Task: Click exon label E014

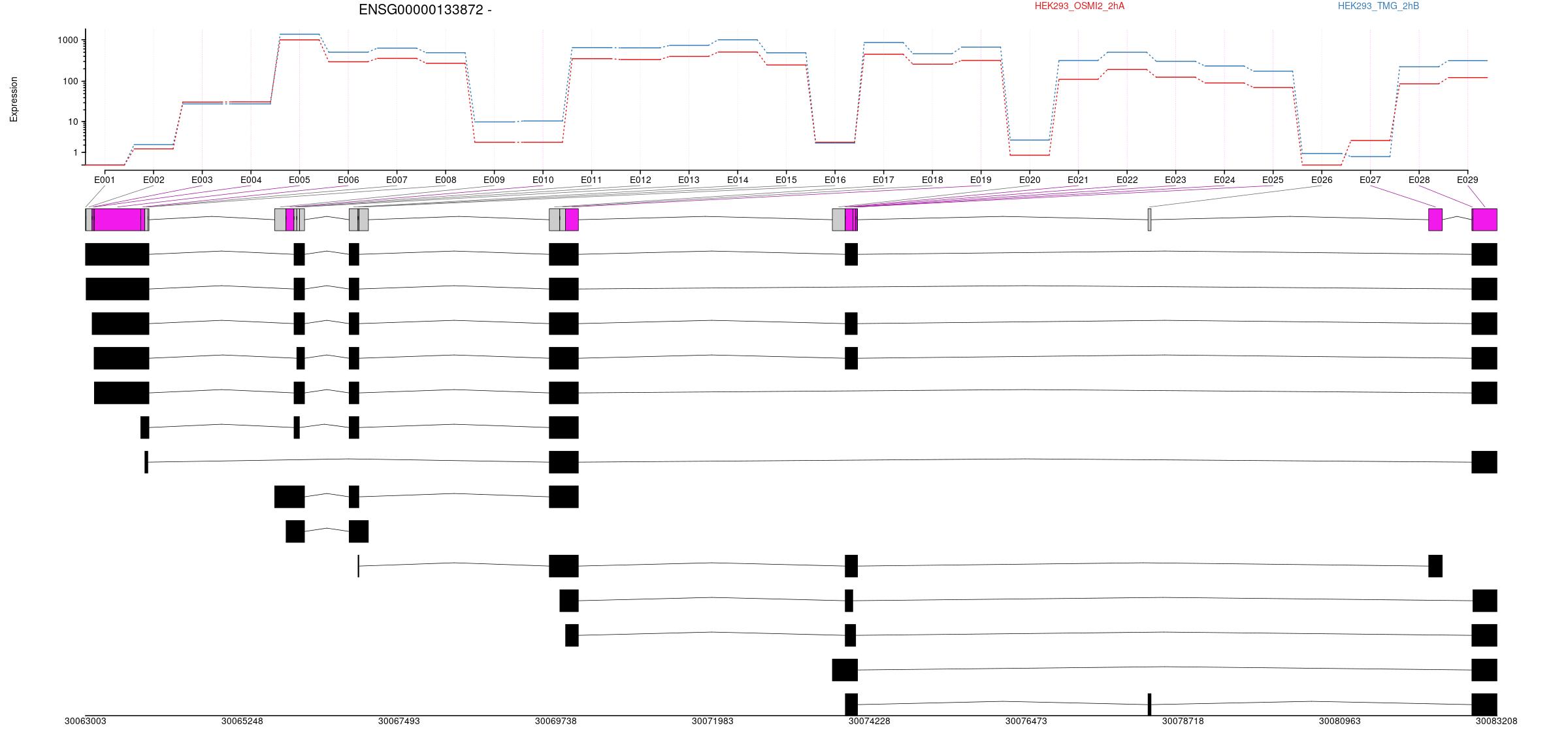Action: [x=738, y=180]
